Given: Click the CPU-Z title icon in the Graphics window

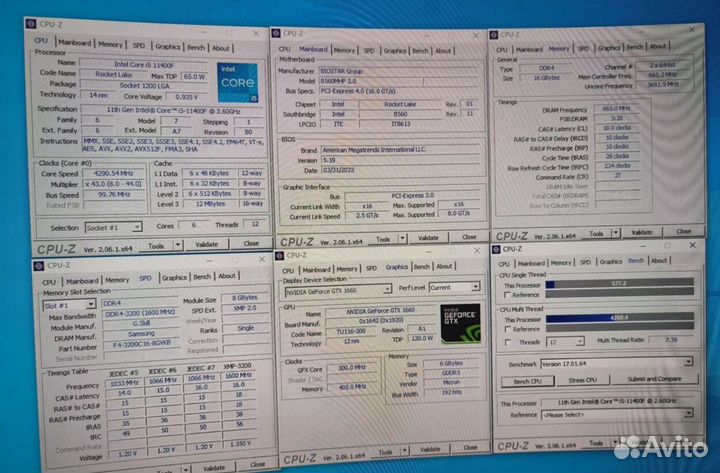Looking at the screenshot, I should [x=279, y=255].
